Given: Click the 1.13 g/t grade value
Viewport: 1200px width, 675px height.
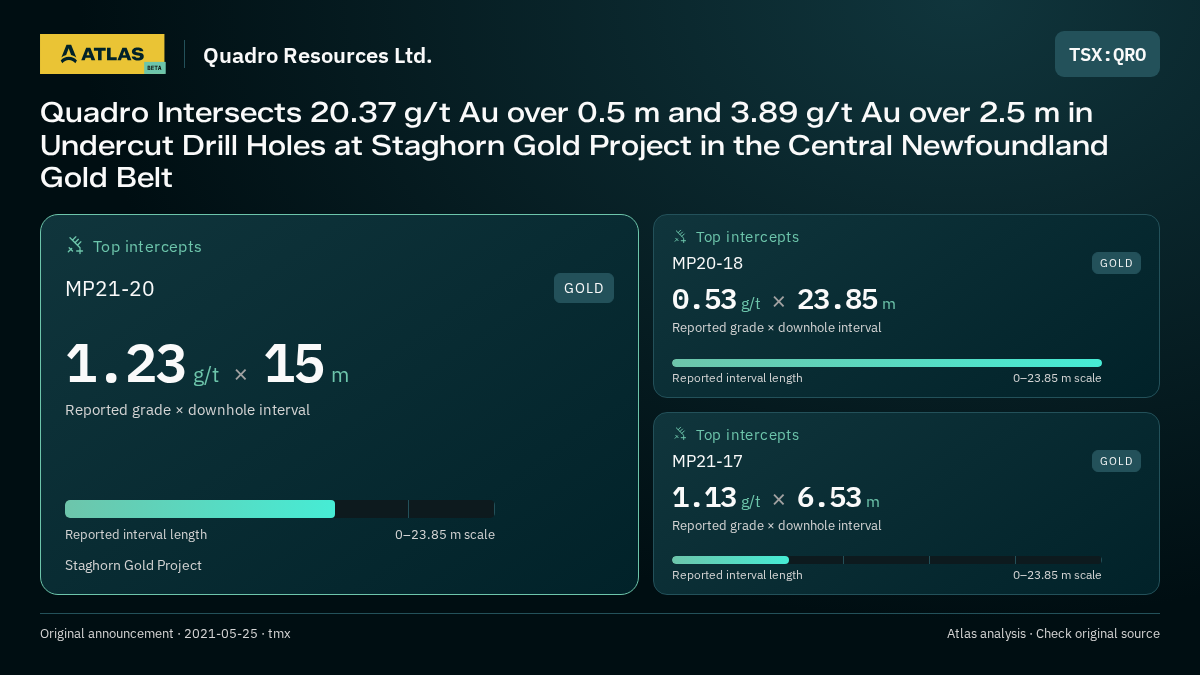Looking at the screenshot, I should 716,497.
